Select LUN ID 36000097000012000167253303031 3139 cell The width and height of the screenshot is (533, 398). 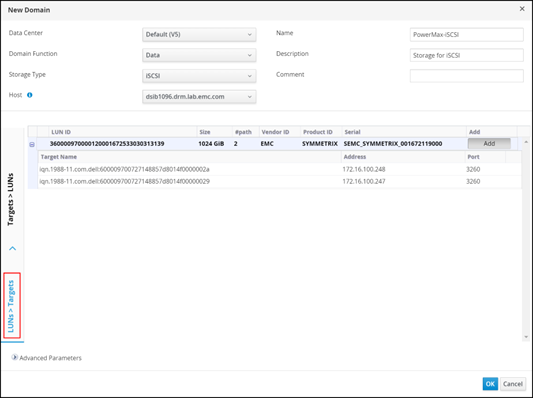(107, 144)
